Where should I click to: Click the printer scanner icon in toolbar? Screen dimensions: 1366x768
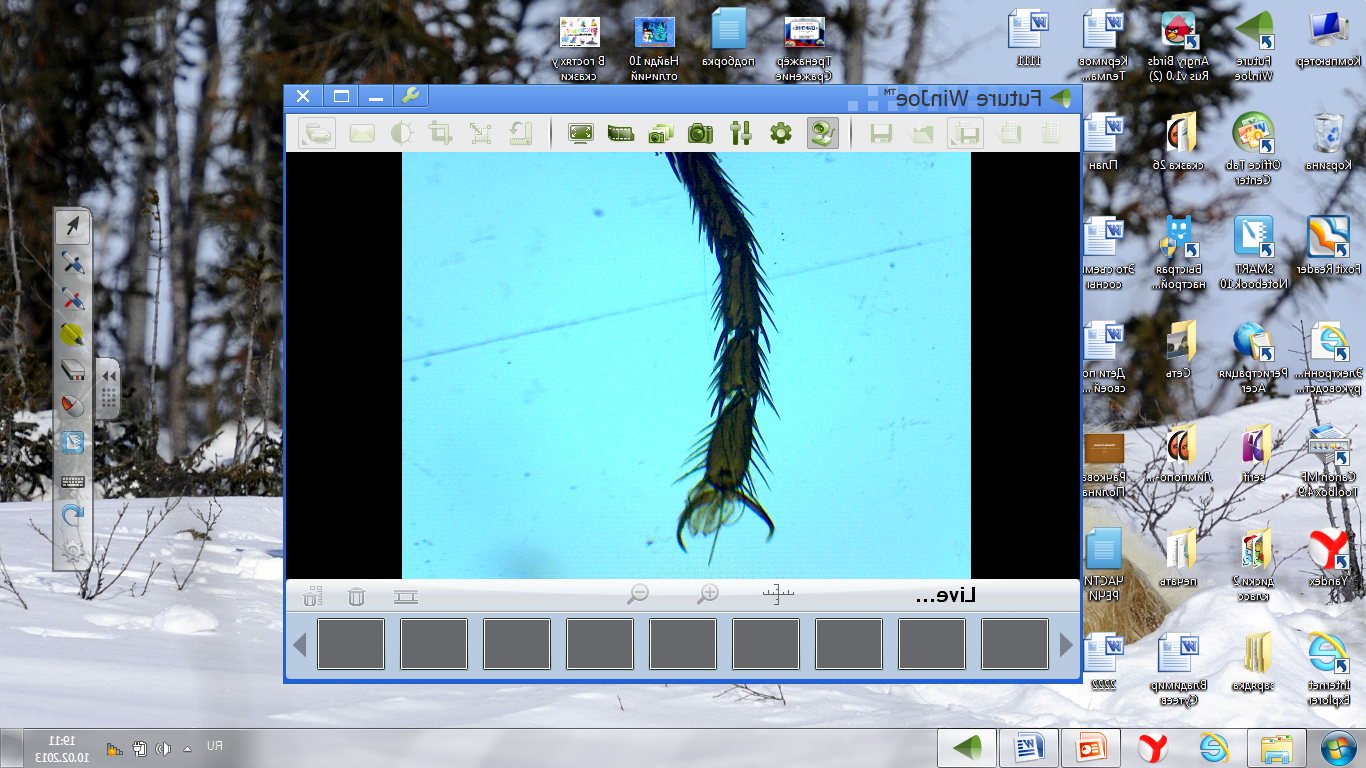[317, 133]
